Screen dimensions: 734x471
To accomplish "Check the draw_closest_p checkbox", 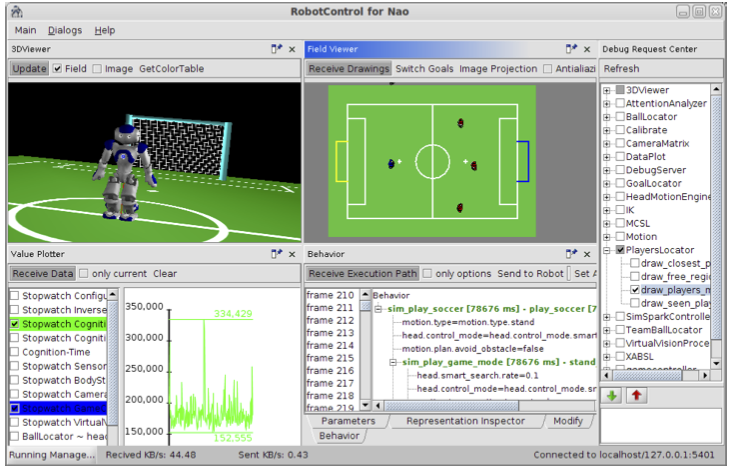I will click(635, 263).
